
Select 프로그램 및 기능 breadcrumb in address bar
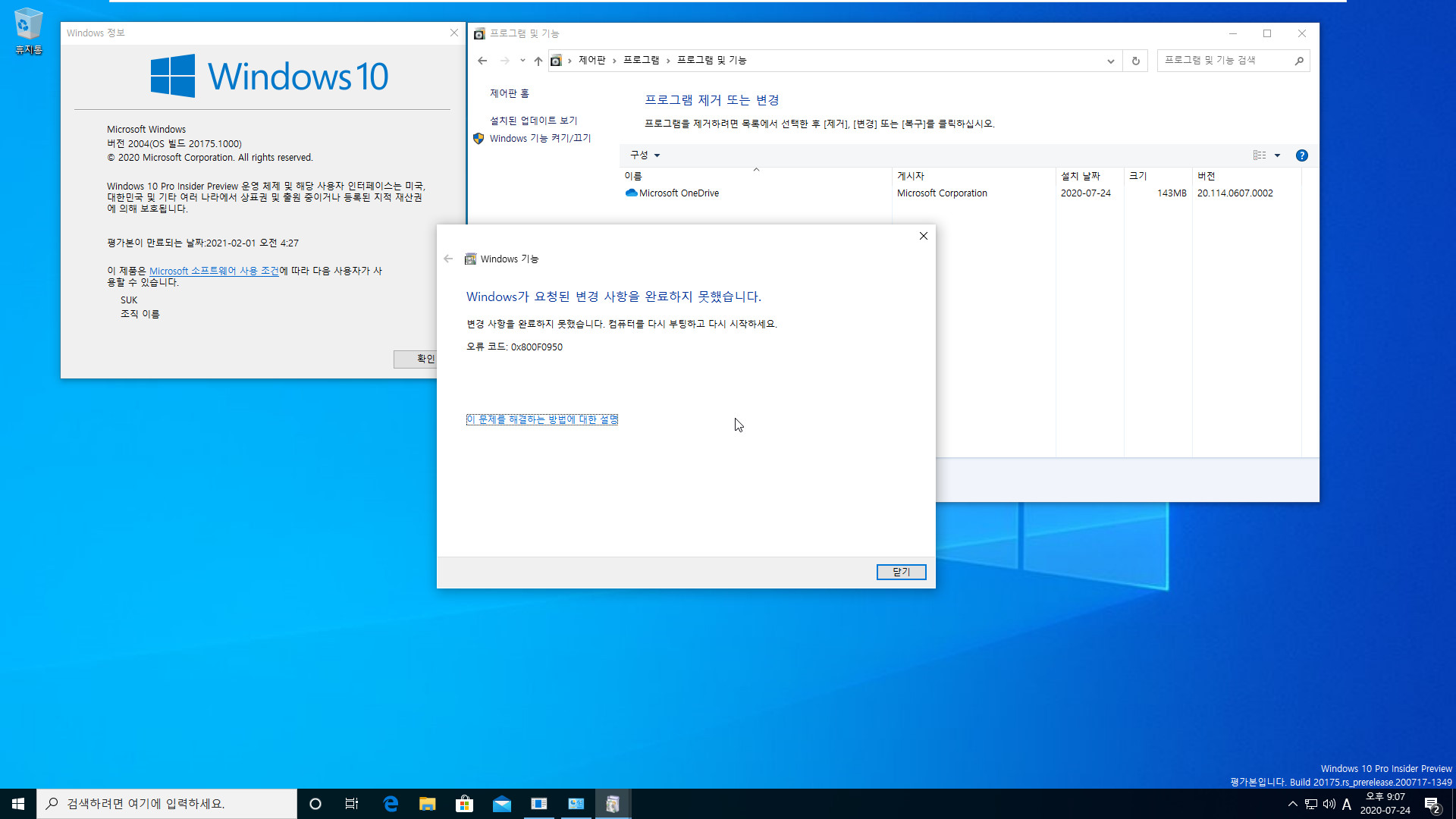tap(711, 60)
